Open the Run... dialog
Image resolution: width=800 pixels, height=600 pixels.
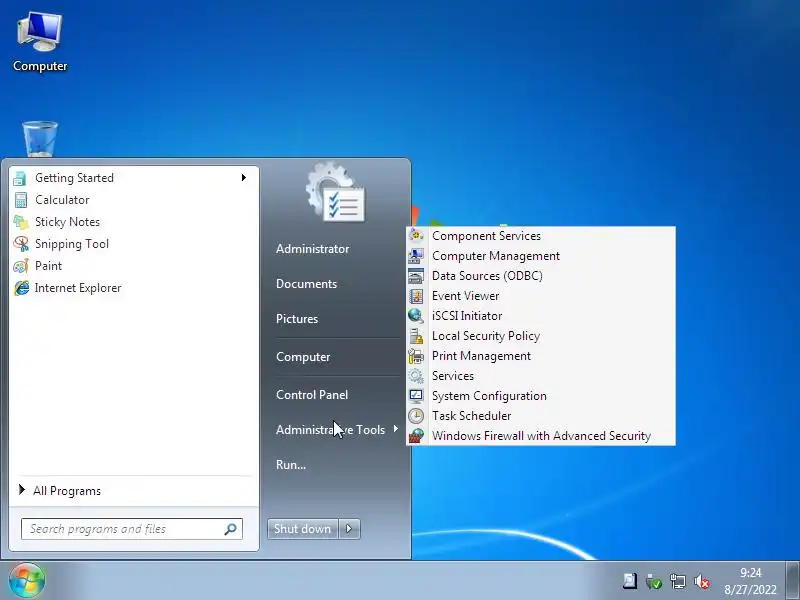click(291, 465)
